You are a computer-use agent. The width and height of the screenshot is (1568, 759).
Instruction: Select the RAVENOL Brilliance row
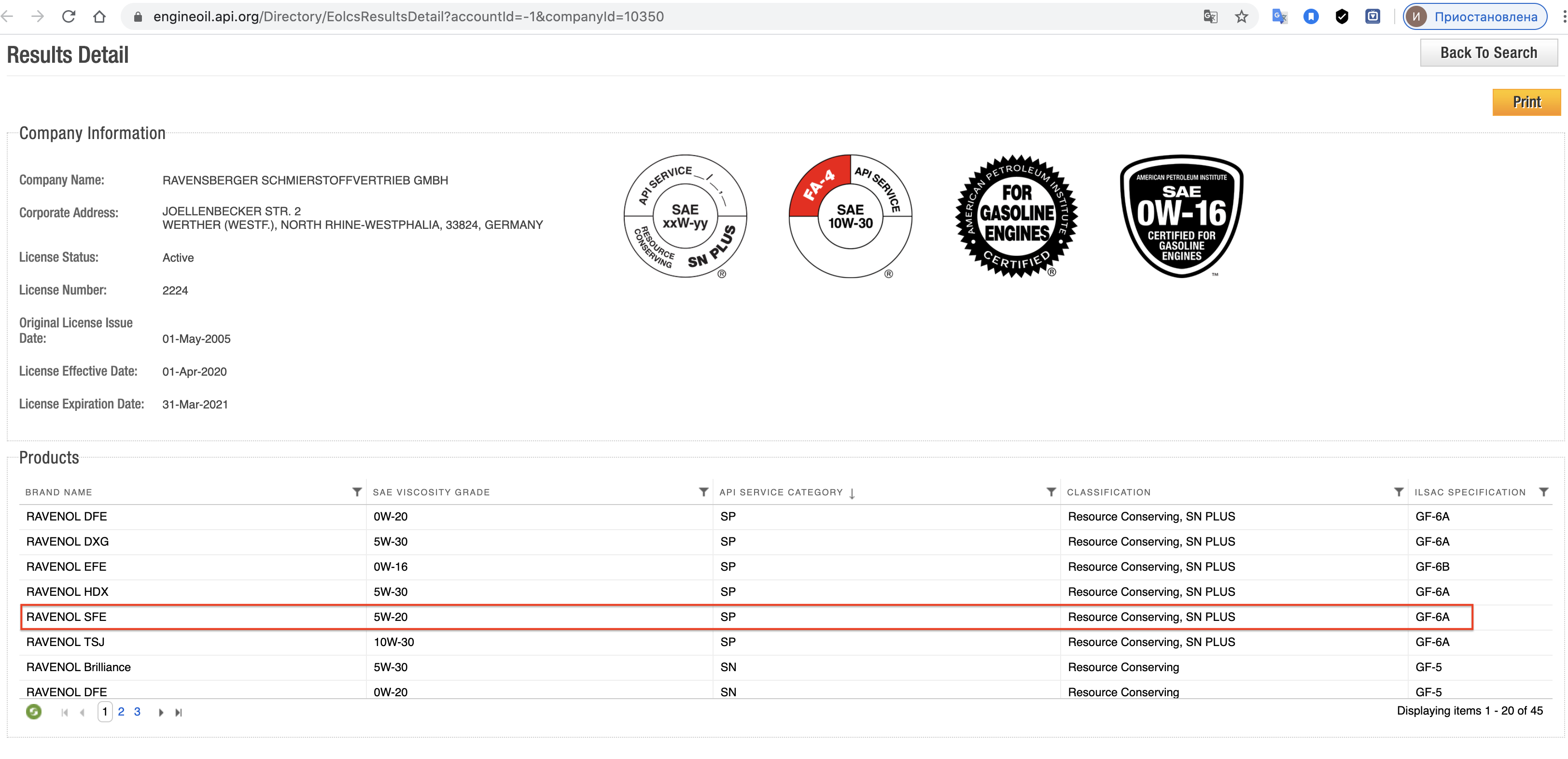click(x=785, y=667)
